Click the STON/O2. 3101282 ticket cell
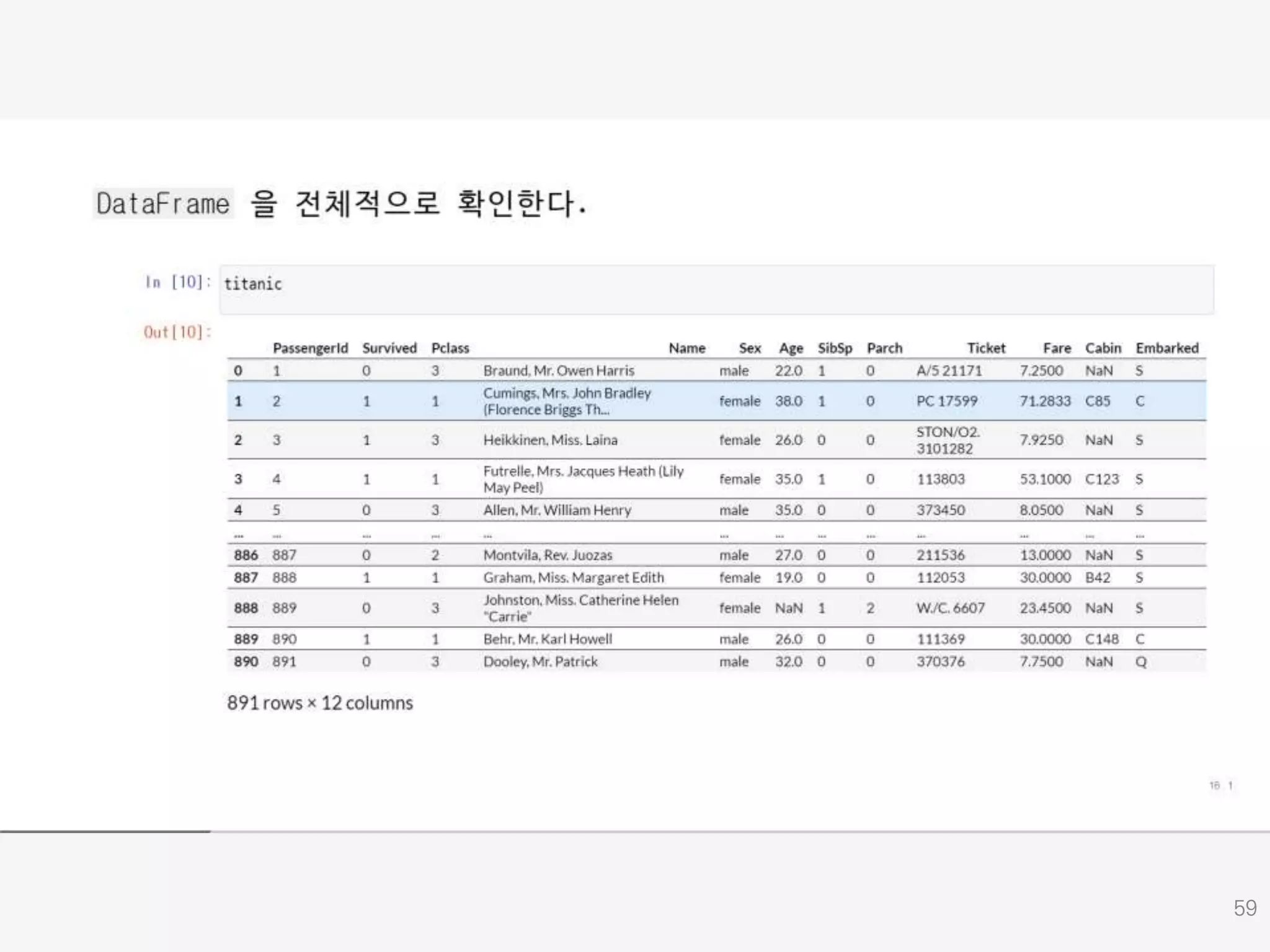The width and height of the screenshot is (1270, 952). coord(948,440)
